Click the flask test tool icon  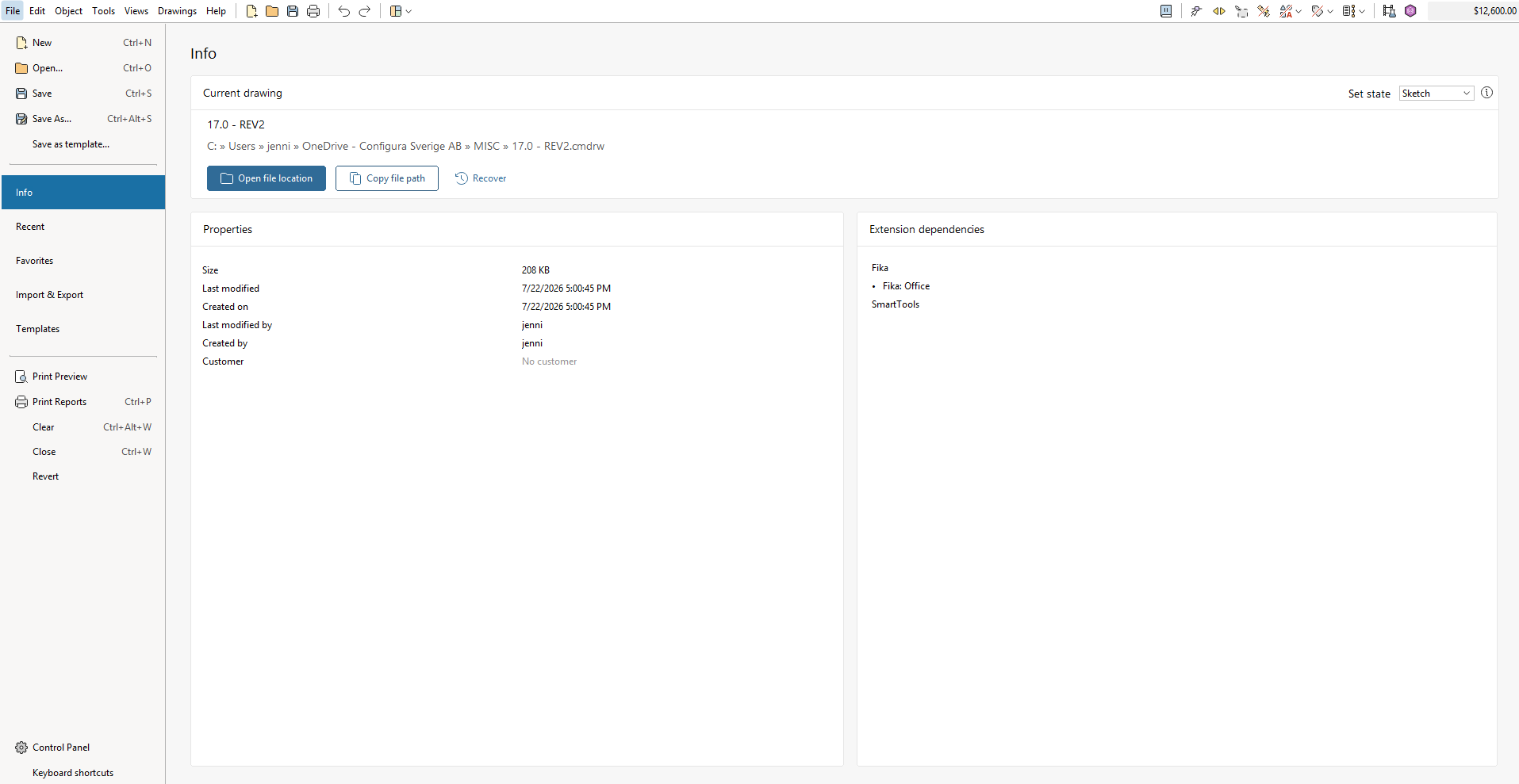pos(1389,11)
